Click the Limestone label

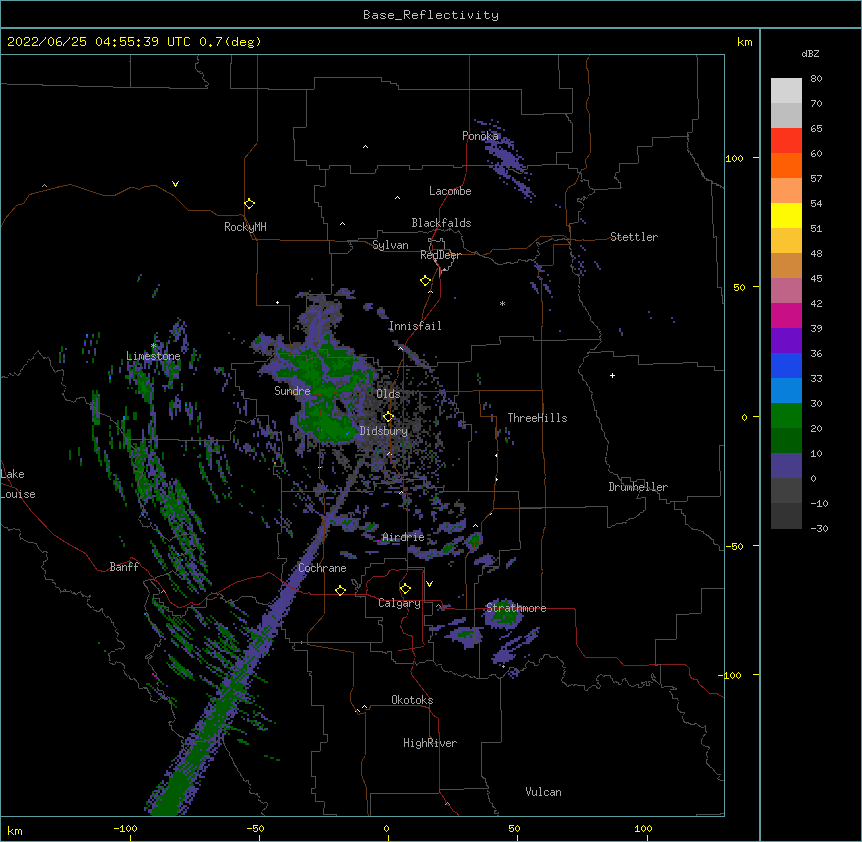coord(153,356)
